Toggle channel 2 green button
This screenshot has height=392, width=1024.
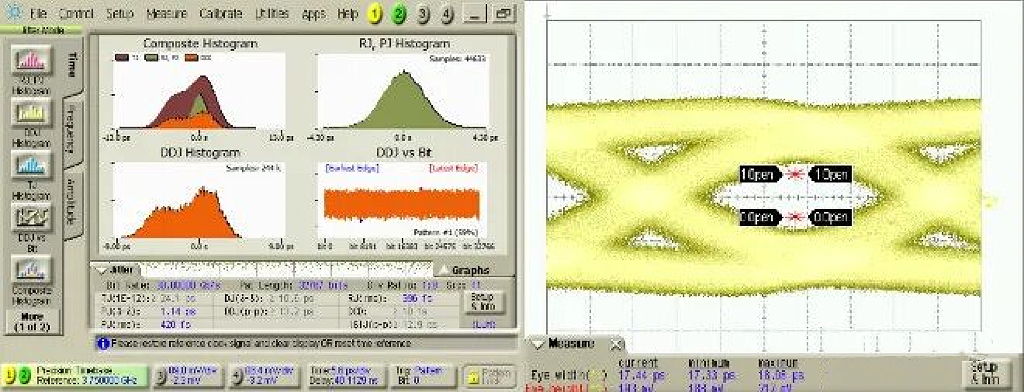click(399, 14)
